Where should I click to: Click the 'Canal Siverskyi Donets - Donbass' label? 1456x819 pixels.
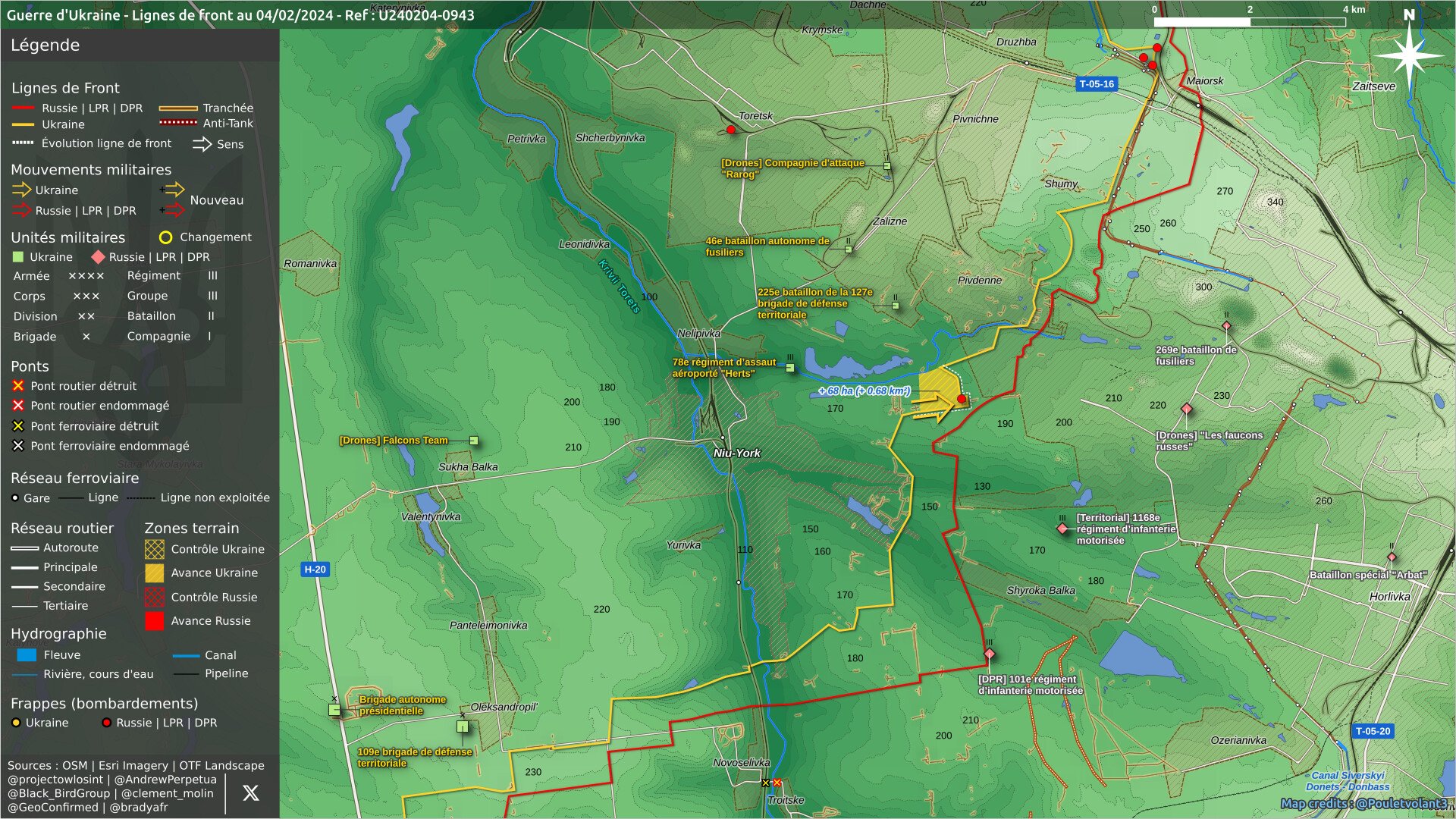click(1348, 781)
